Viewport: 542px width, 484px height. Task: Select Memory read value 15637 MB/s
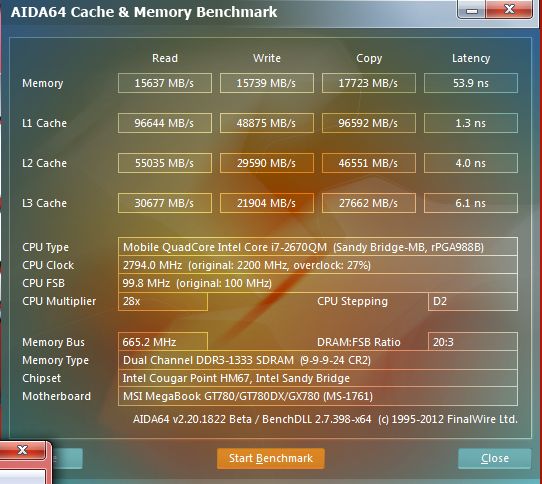point(165,83)
